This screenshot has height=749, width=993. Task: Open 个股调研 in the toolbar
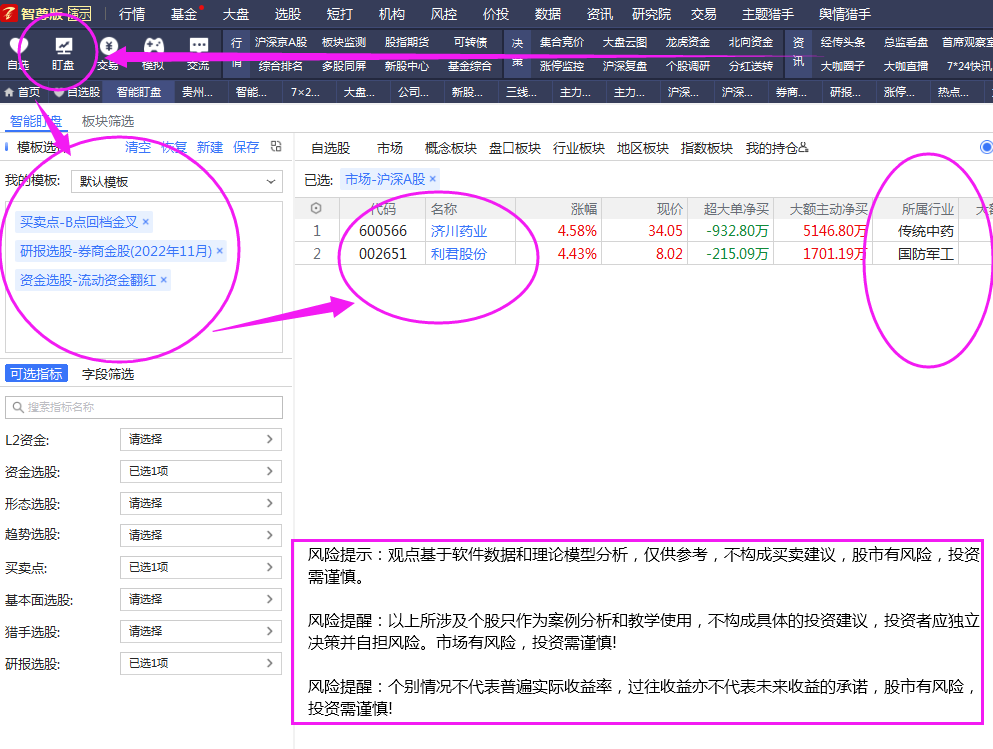tap(688, 65)
